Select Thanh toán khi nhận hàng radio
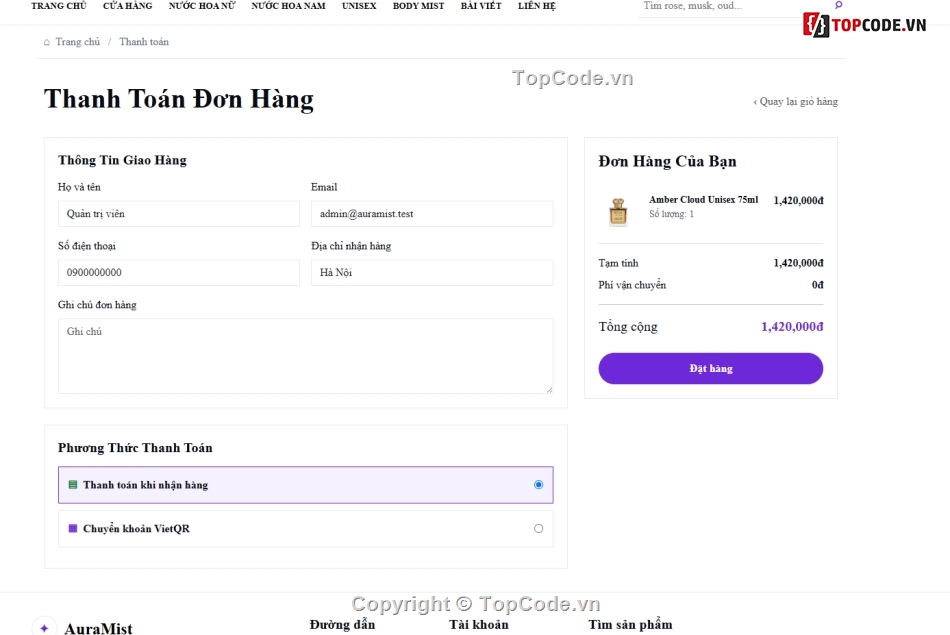The height and width of the screenshot is (635, 950). point(538,485)
